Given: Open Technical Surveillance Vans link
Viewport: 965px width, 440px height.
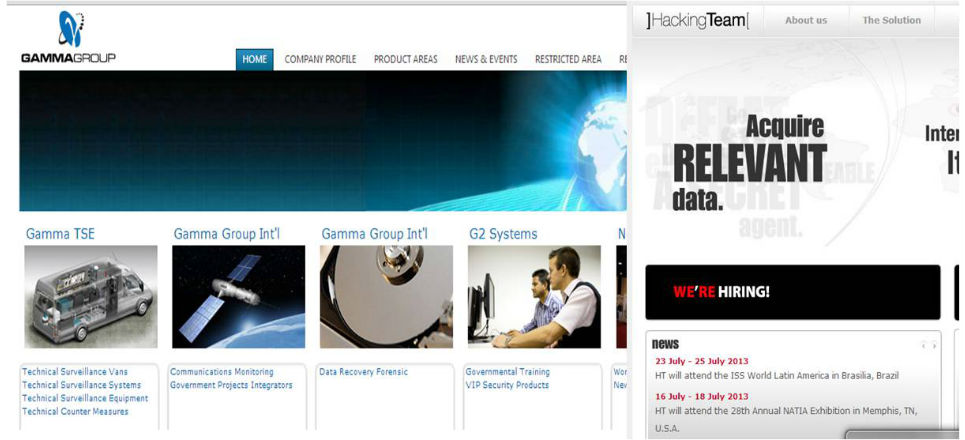Looking at the screenshot, I should point(75,372).
